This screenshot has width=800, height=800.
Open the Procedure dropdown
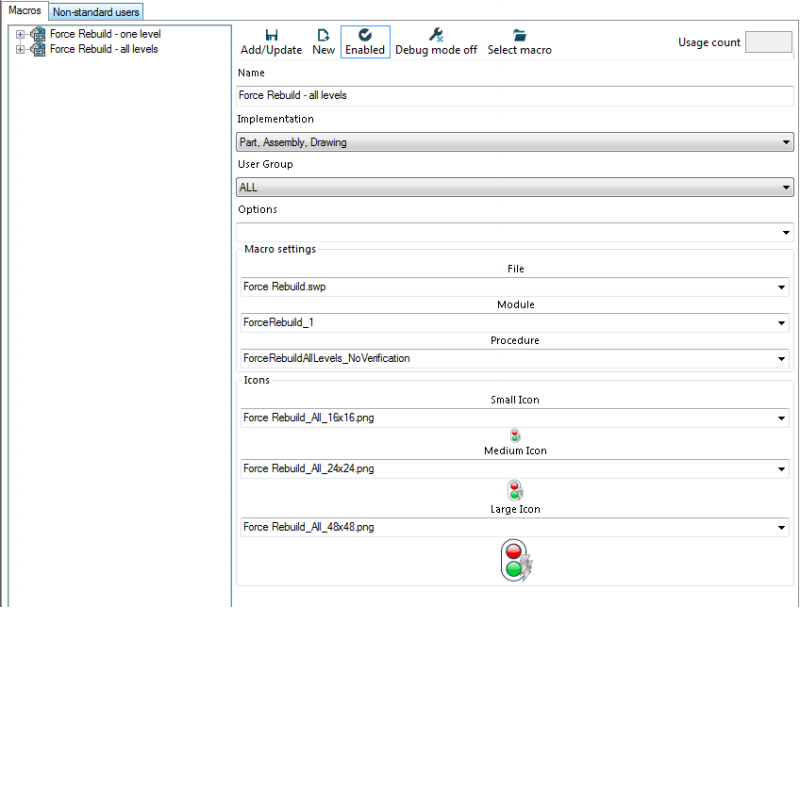[515, 359]
